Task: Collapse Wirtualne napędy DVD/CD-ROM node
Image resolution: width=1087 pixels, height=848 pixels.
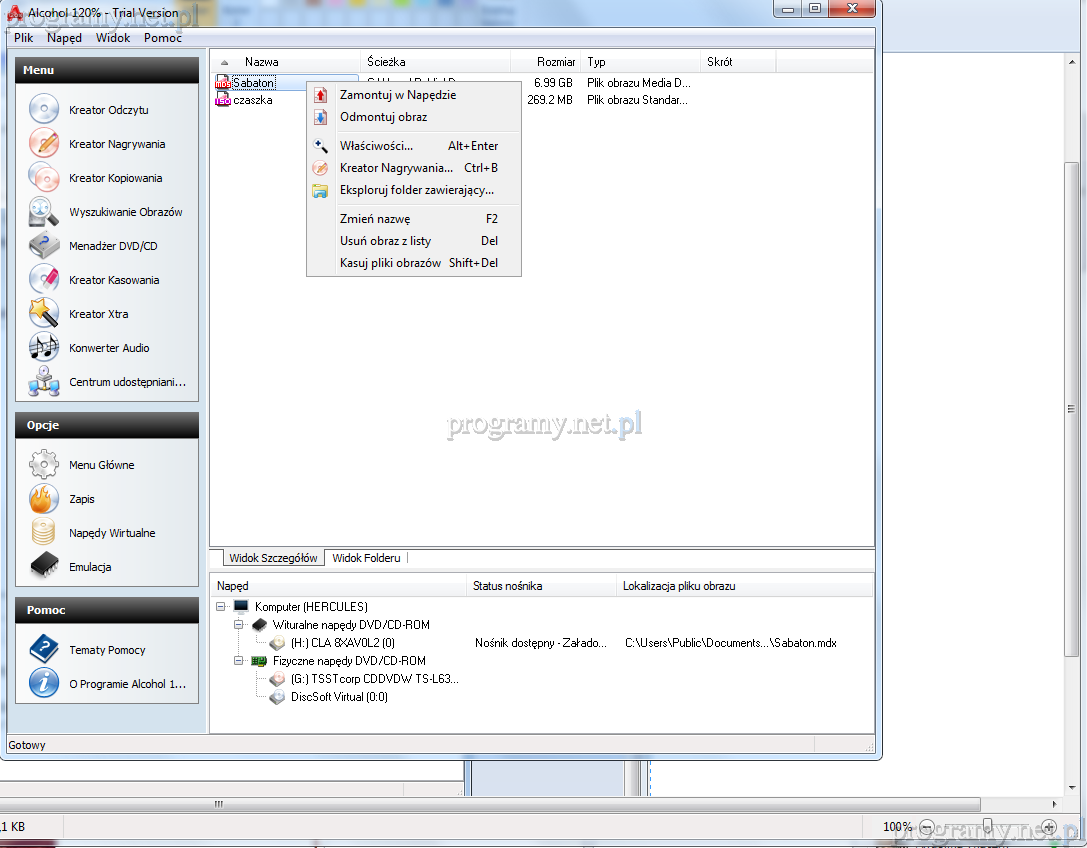Action: [x=240, y=625]
